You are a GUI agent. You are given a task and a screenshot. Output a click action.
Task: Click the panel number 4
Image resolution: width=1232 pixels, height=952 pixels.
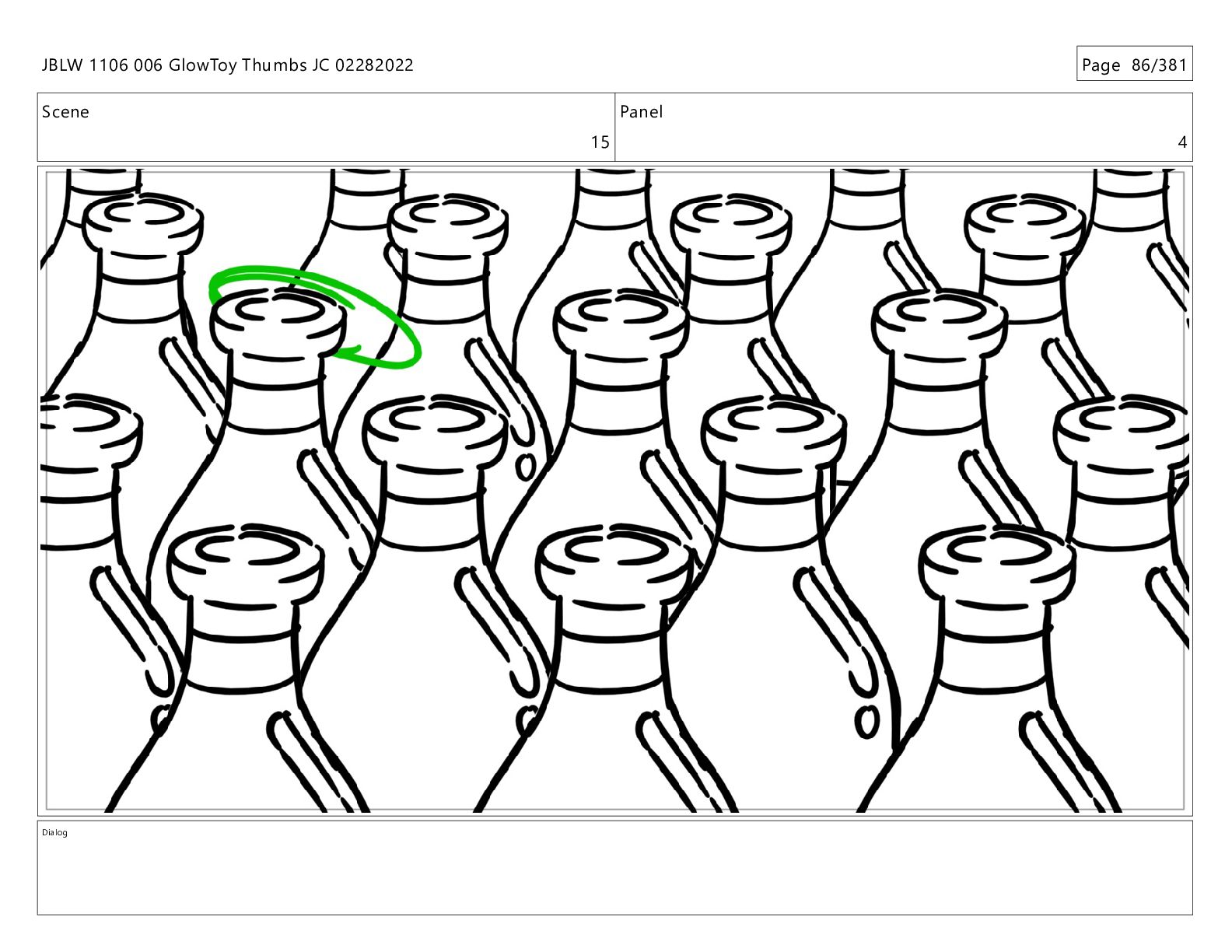click(x=1182, y=142)
